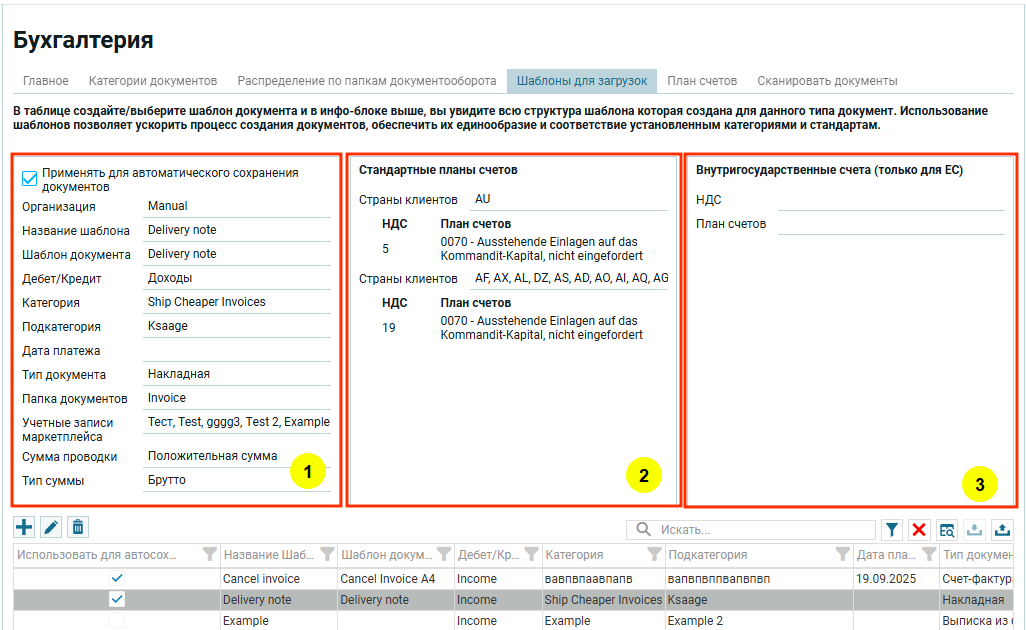
Task: Click the red X clear filter icon
Action: pos(919,530)
